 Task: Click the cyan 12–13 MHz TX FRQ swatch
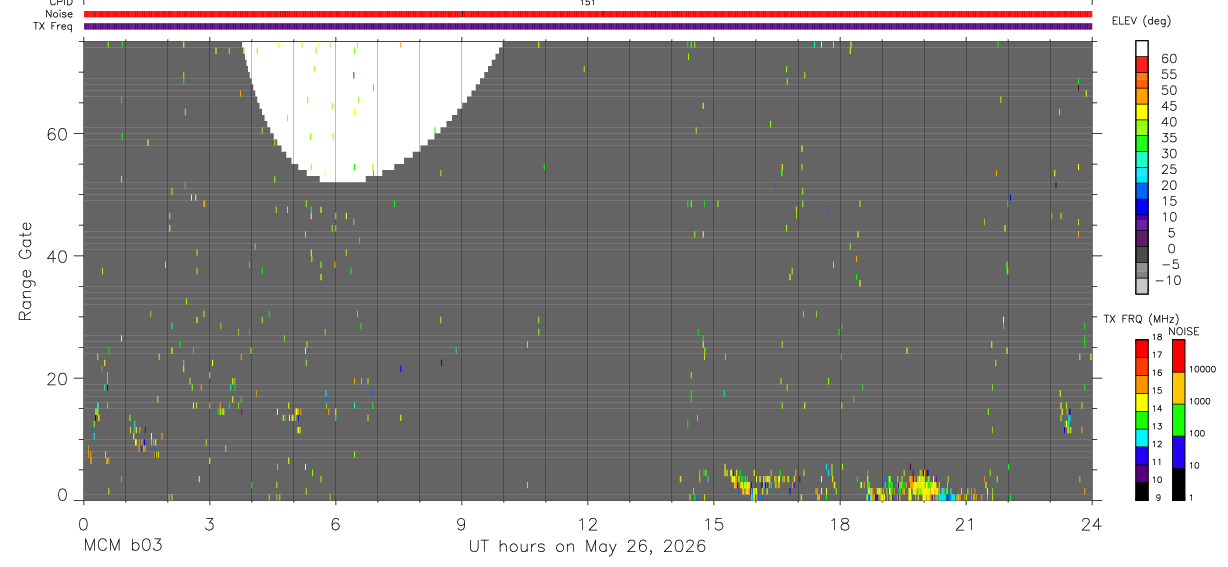(x=1141, y=438)
